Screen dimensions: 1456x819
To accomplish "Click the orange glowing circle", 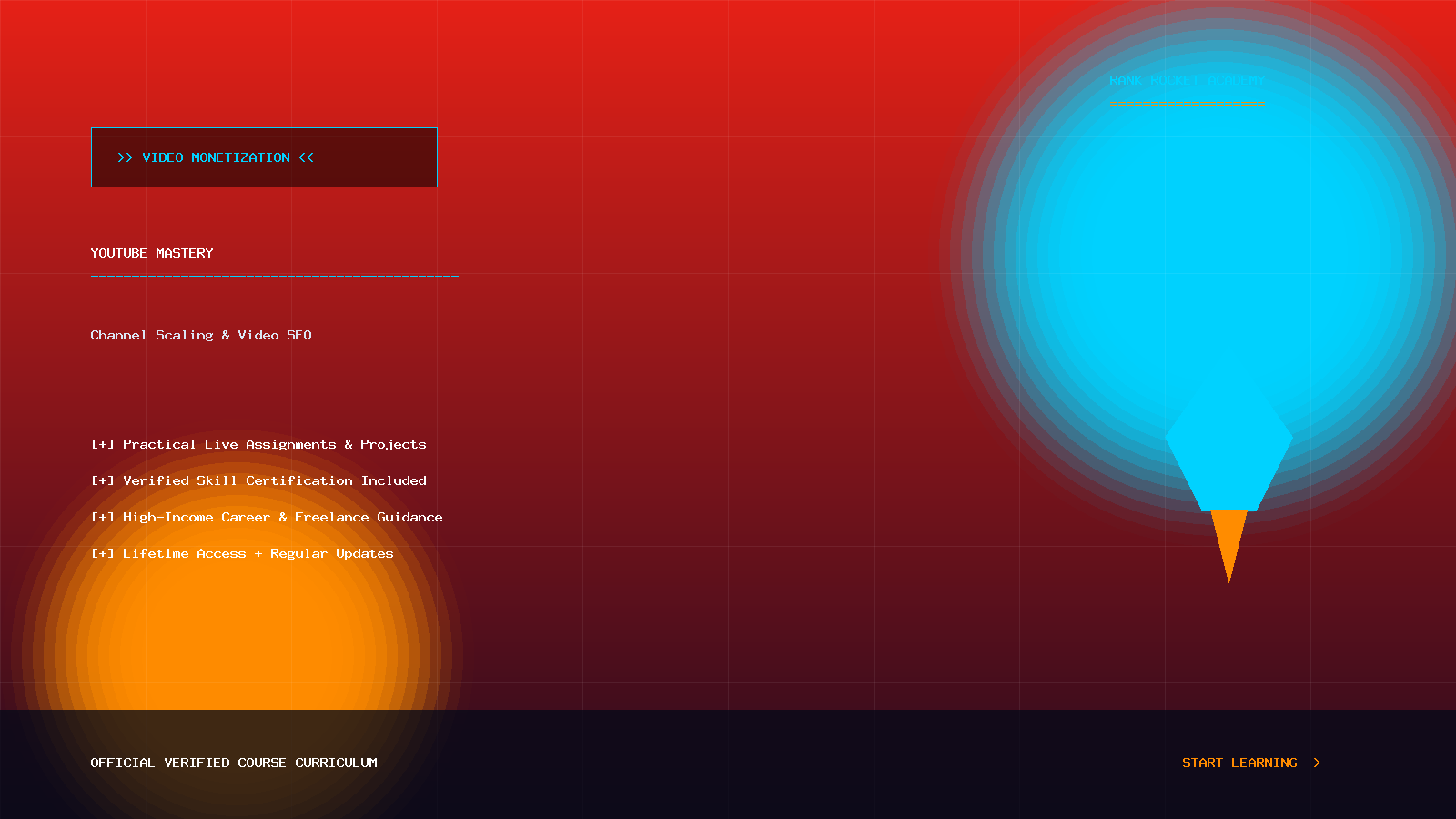I will point(237,655).
